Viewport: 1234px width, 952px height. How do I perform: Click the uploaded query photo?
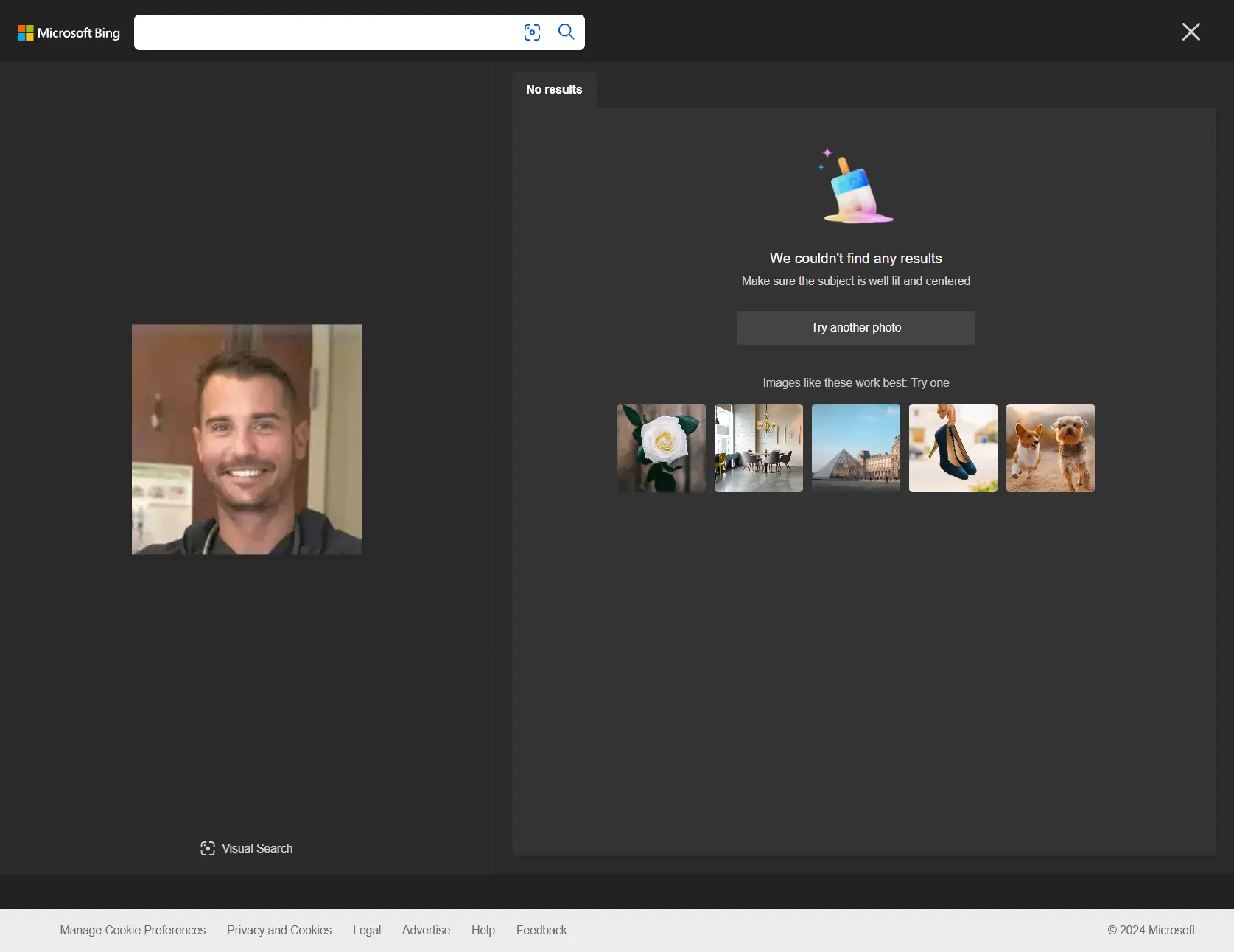click(247, 439)
